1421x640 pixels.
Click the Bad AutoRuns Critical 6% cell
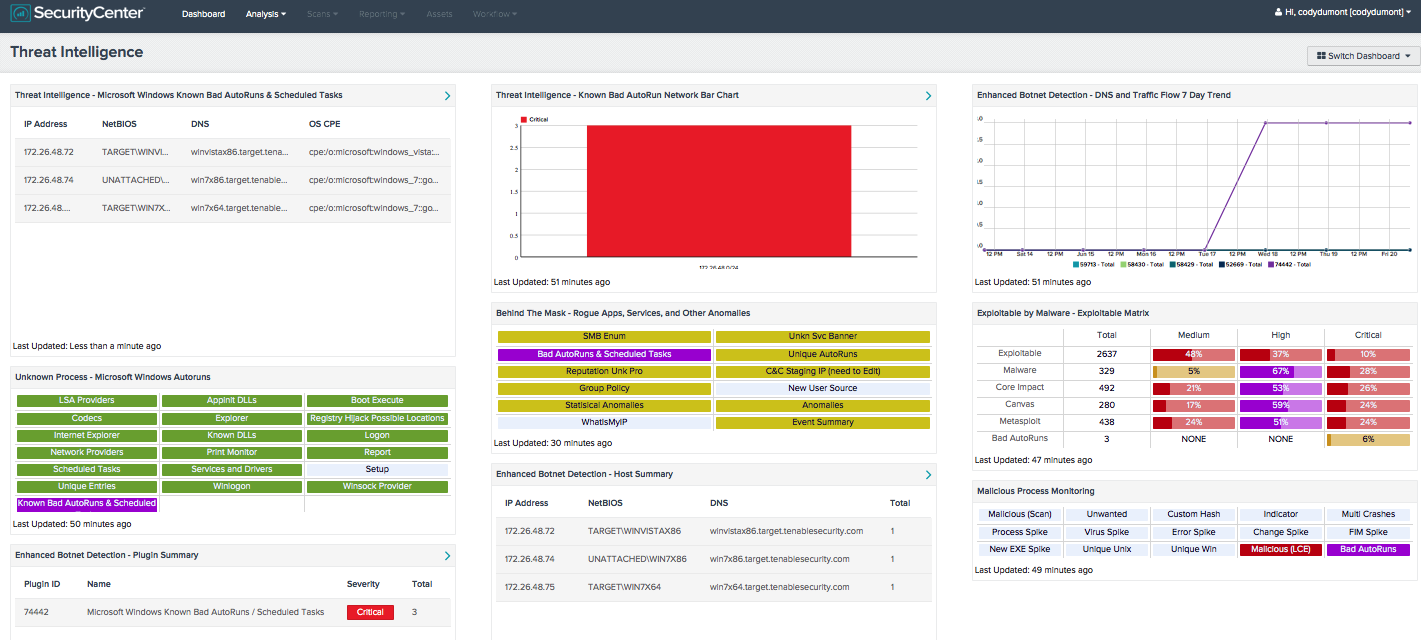pyautogui.click(x=1368, y=439)
